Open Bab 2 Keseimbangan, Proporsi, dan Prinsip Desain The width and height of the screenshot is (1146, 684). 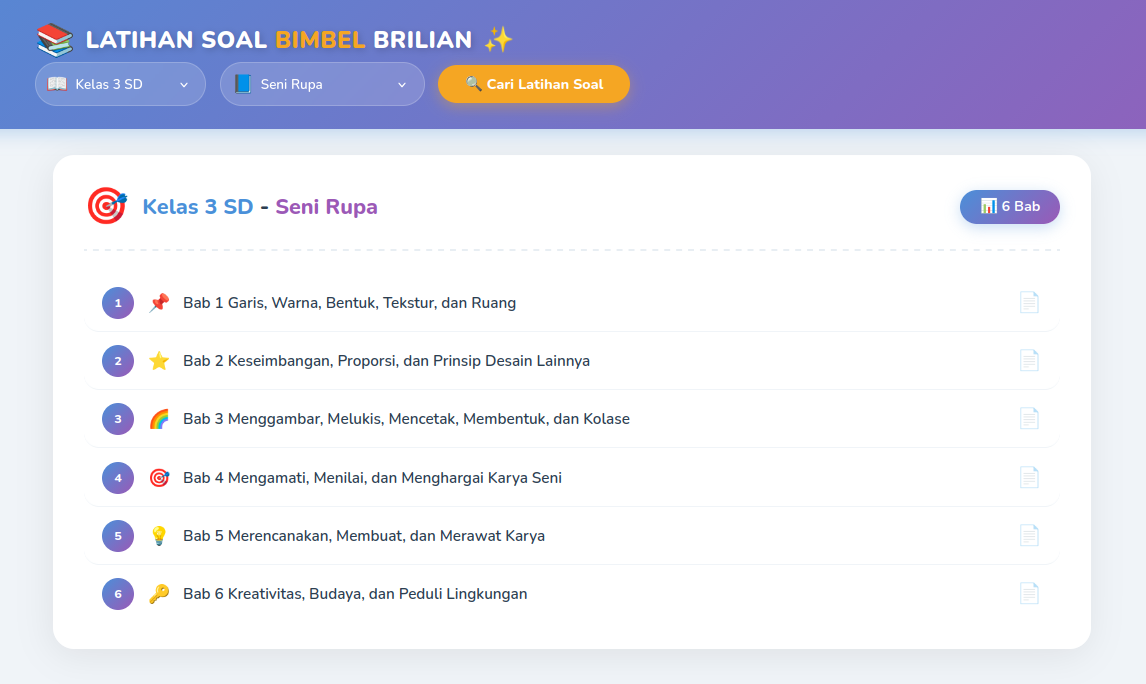[572, 361]
